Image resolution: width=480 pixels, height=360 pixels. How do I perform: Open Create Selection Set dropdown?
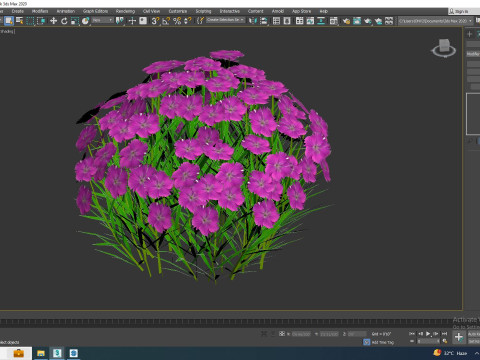coord(225,20)
